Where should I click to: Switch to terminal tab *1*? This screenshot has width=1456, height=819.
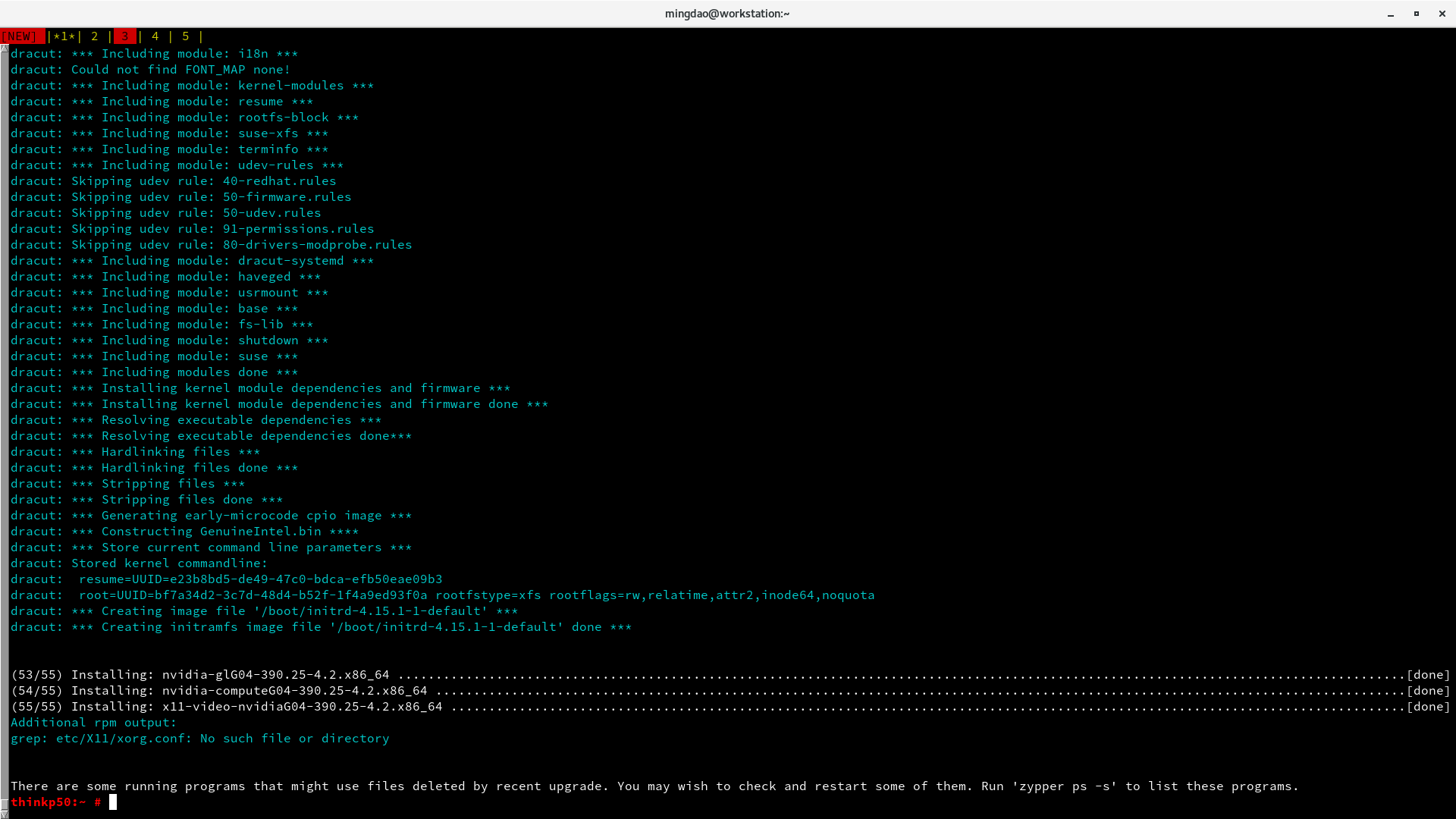click(64, 36)
